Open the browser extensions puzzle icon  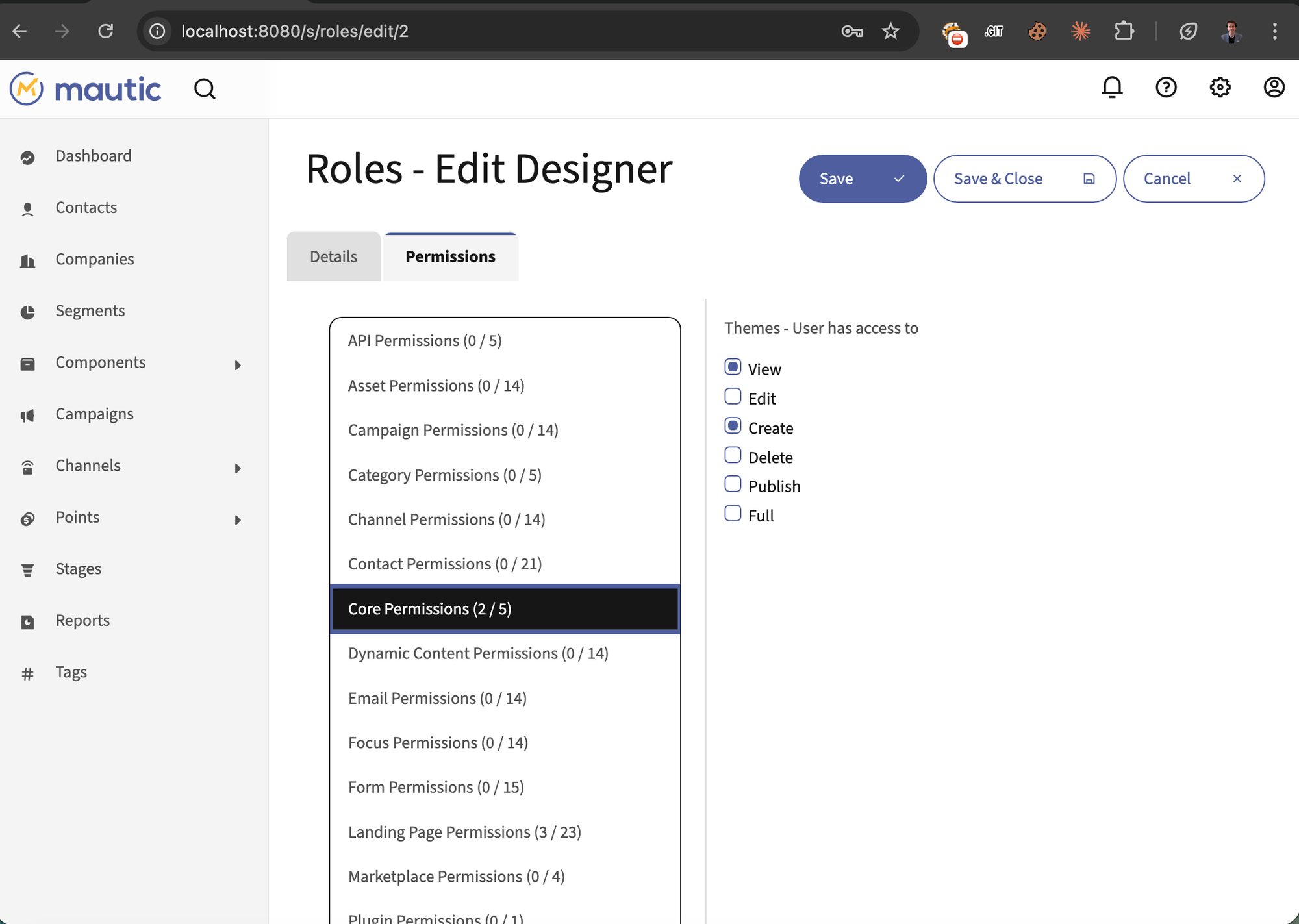tap(1124, 31)
